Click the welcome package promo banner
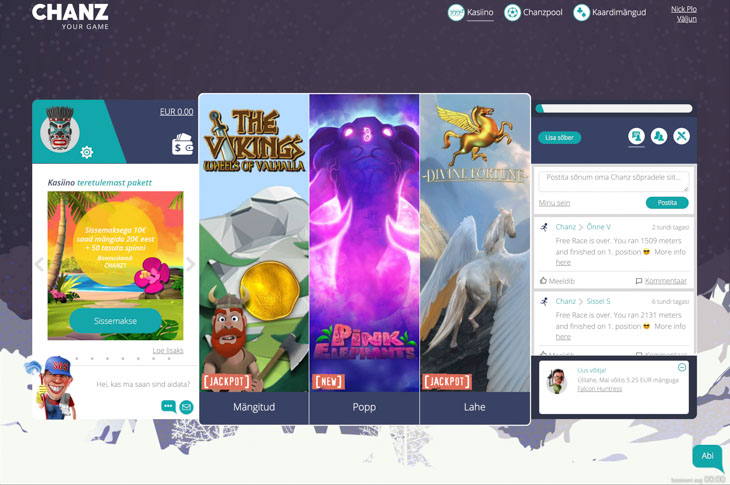The width and height of the screenshot is (730, 485). pos(115,265)
